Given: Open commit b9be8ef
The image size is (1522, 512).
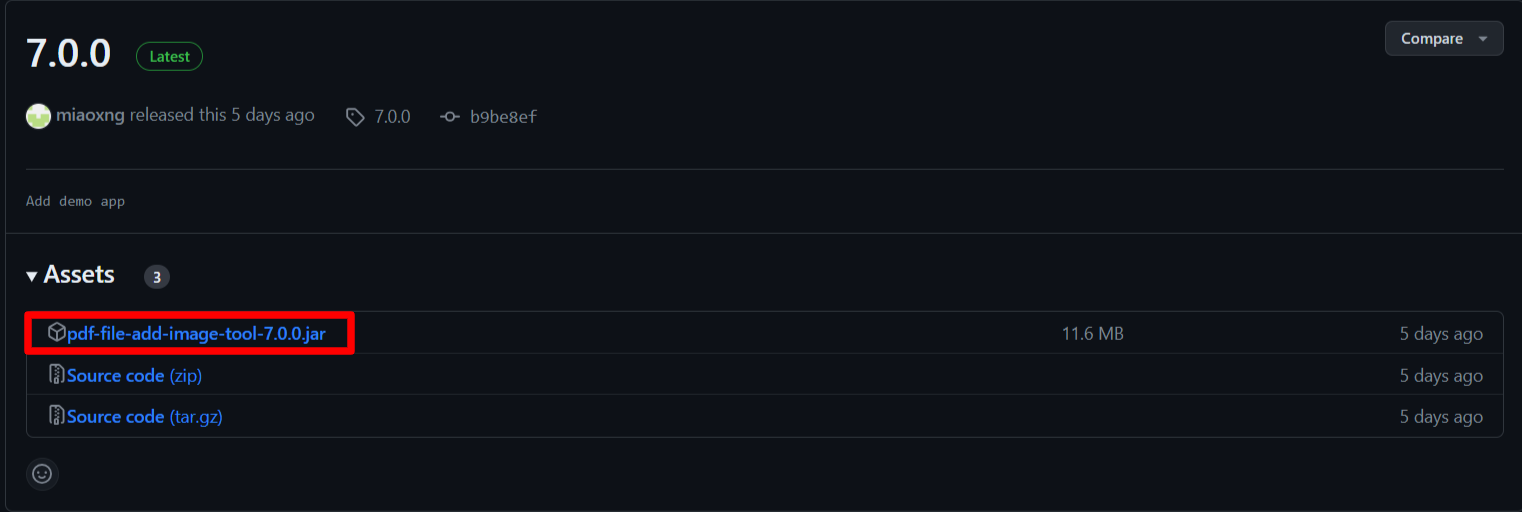Looking at the screenshot, I should pyautogui.click(x=504, y=117).
